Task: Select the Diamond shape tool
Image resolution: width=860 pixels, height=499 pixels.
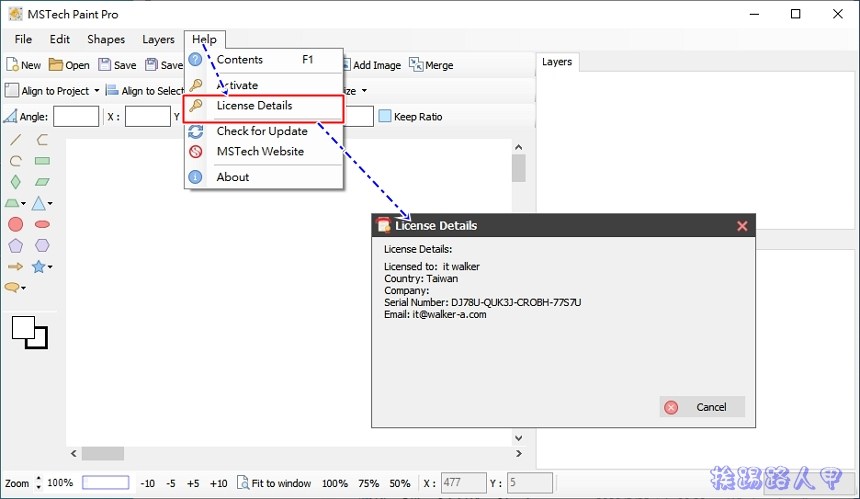Action: [x=15, y=182]
